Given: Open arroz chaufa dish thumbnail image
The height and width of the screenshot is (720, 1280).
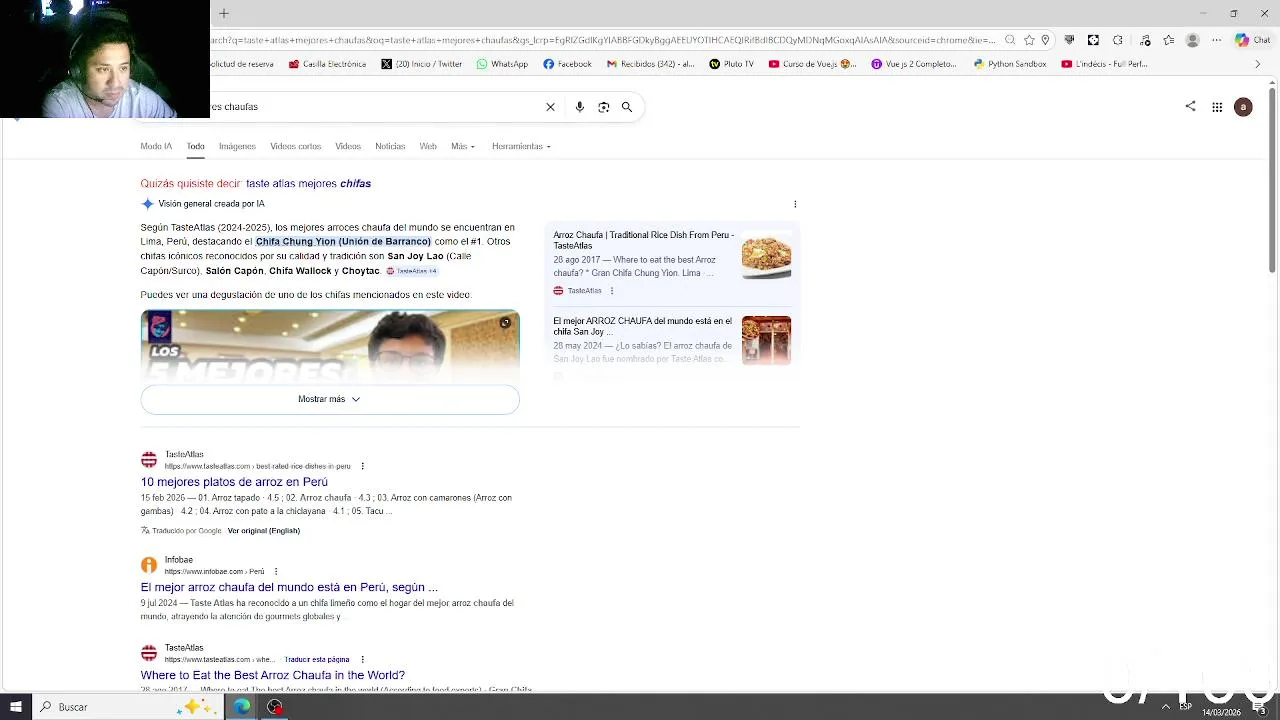Looking at the screenshot, I should pyautogui.click(x=766, y=255).
